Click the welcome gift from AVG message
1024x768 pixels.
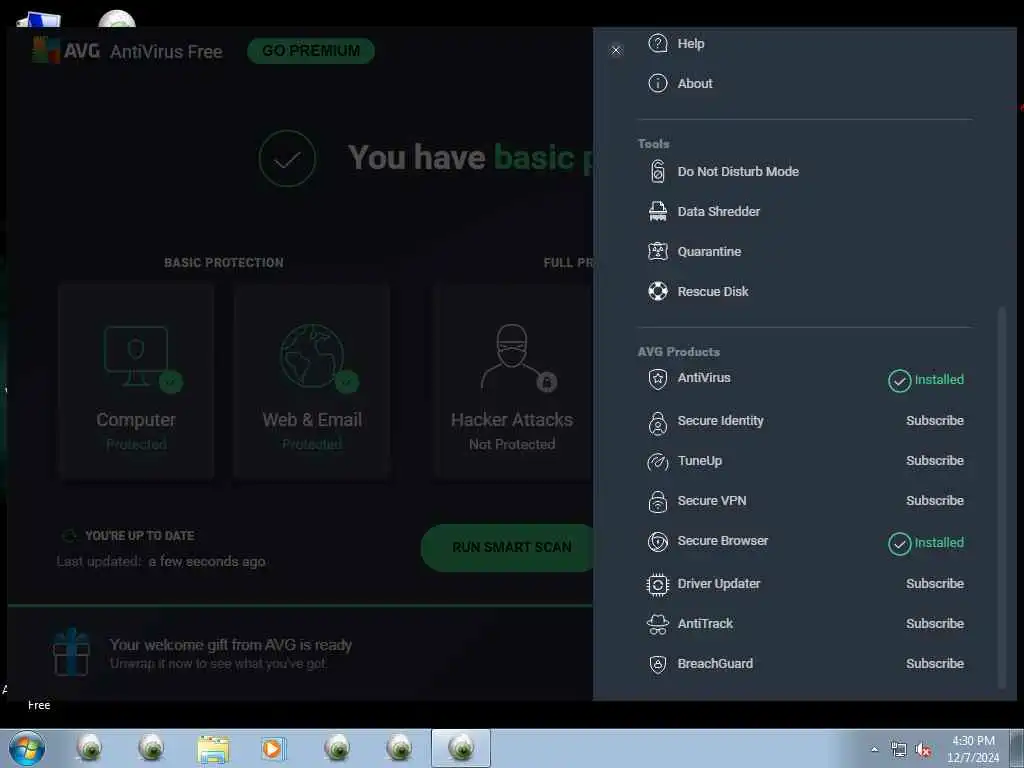(x=231, y=653)
